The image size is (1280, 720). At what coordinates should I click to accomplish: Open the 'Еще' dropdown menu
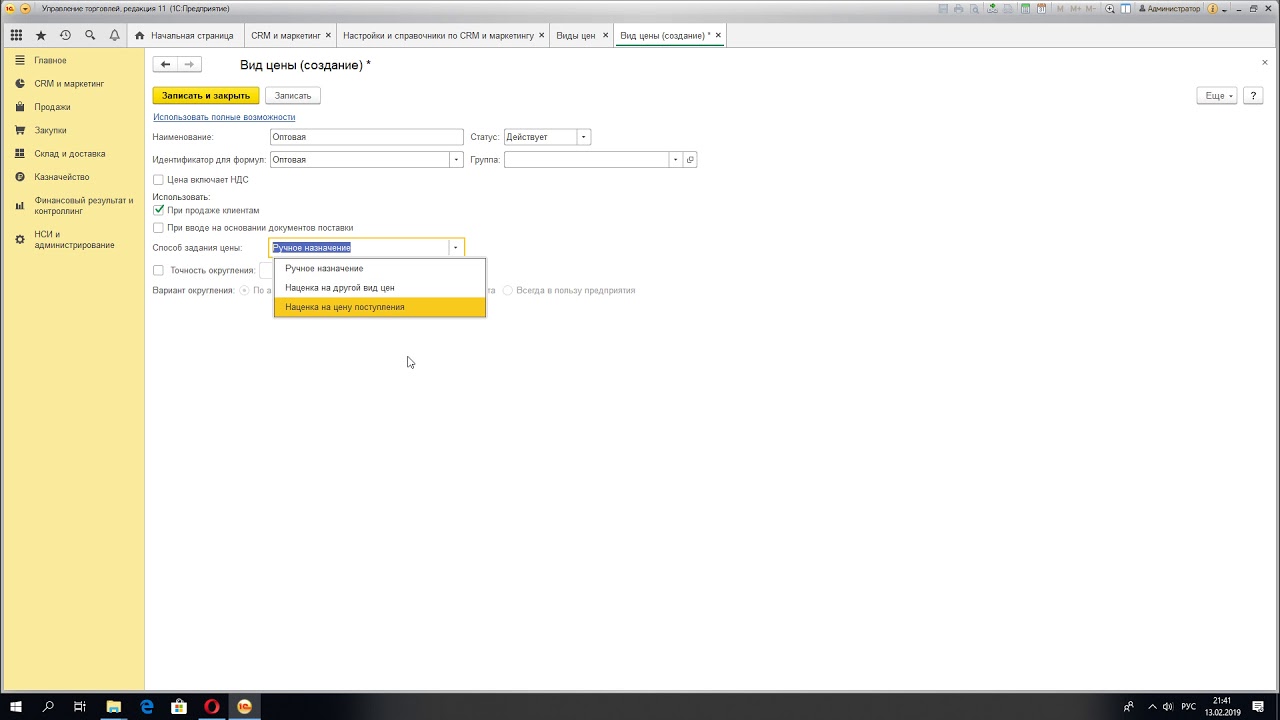[x=1217, y=96]
